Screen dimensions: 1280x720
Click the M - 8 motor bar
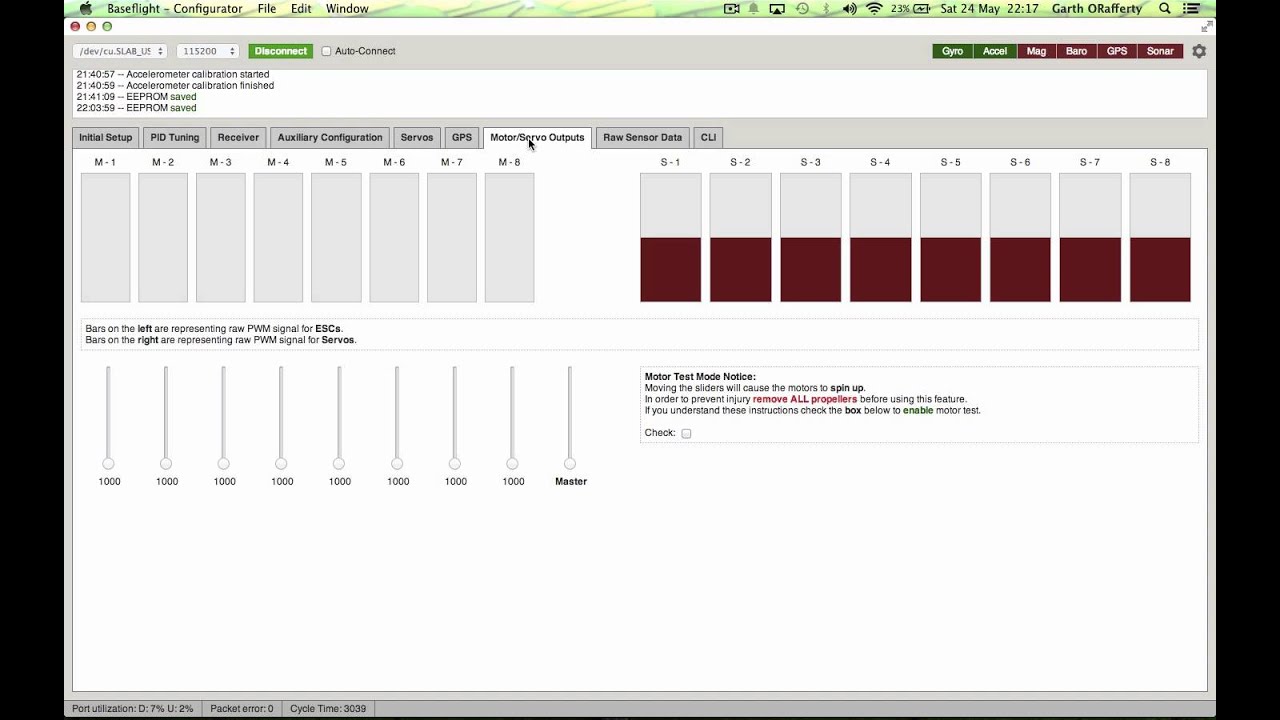click(x=510, y=237)
